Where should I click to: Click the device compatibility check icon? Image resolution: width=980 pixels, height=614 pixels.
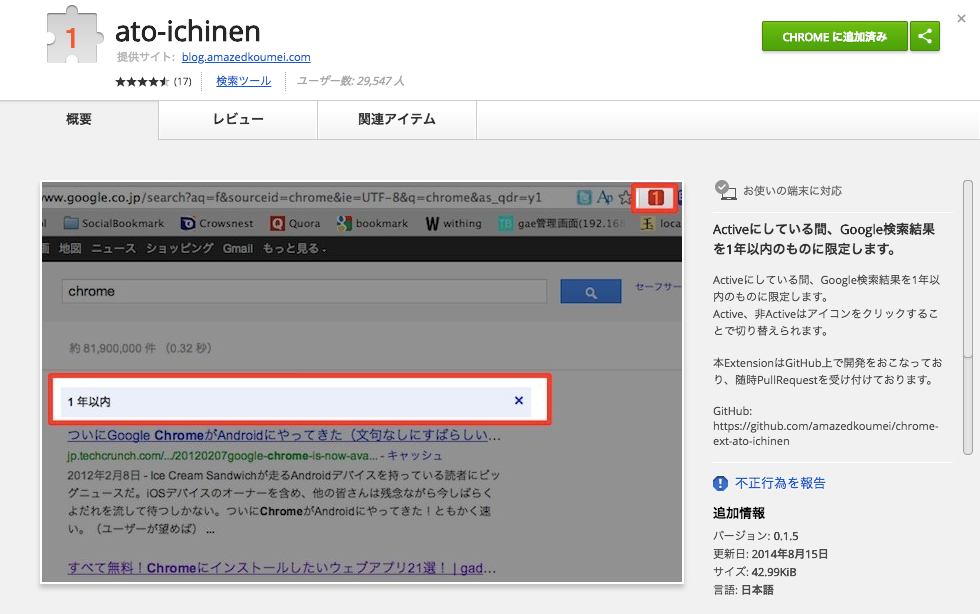tap(725, 190)
